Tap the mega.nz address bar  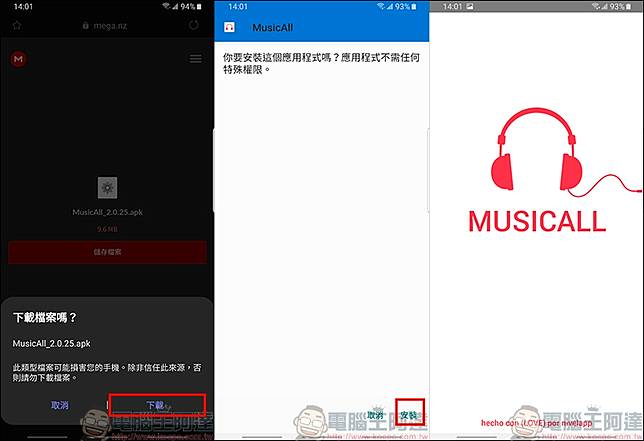105,26
